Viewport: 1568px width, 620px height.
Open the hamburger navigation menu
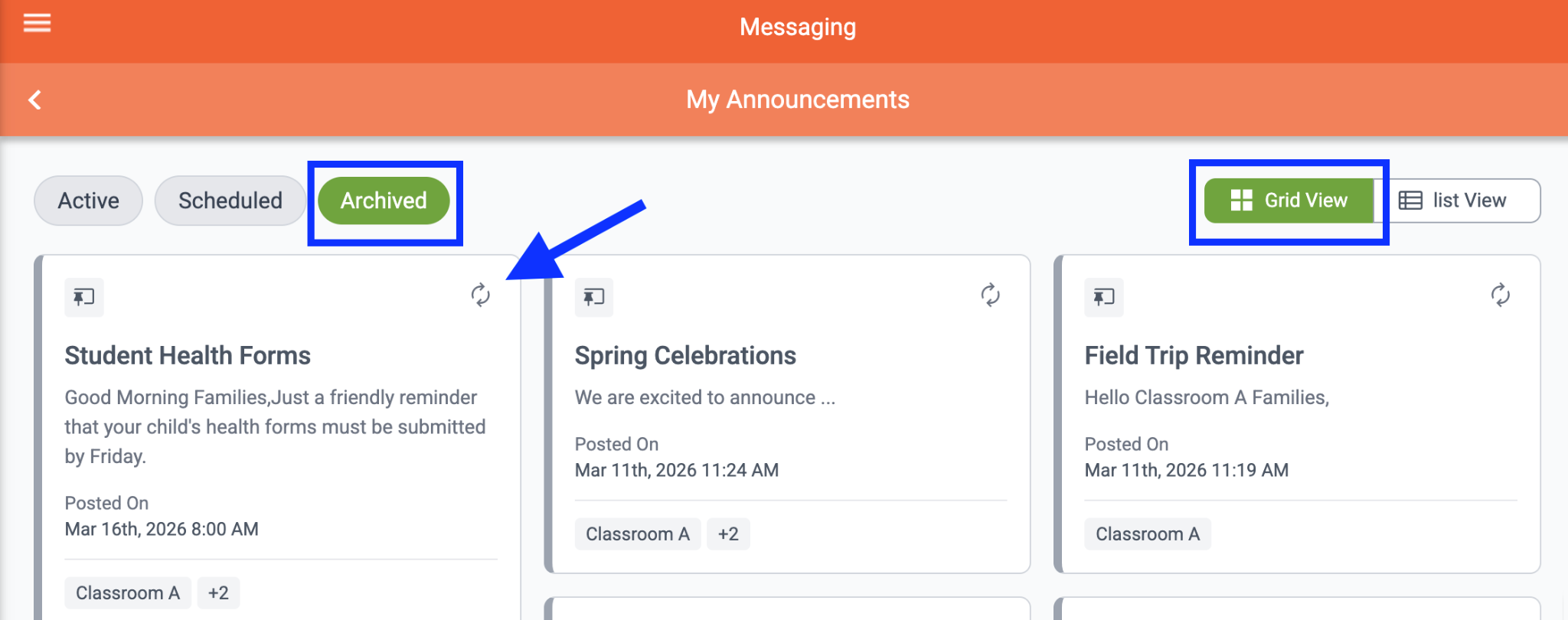(x=37, y=24)
